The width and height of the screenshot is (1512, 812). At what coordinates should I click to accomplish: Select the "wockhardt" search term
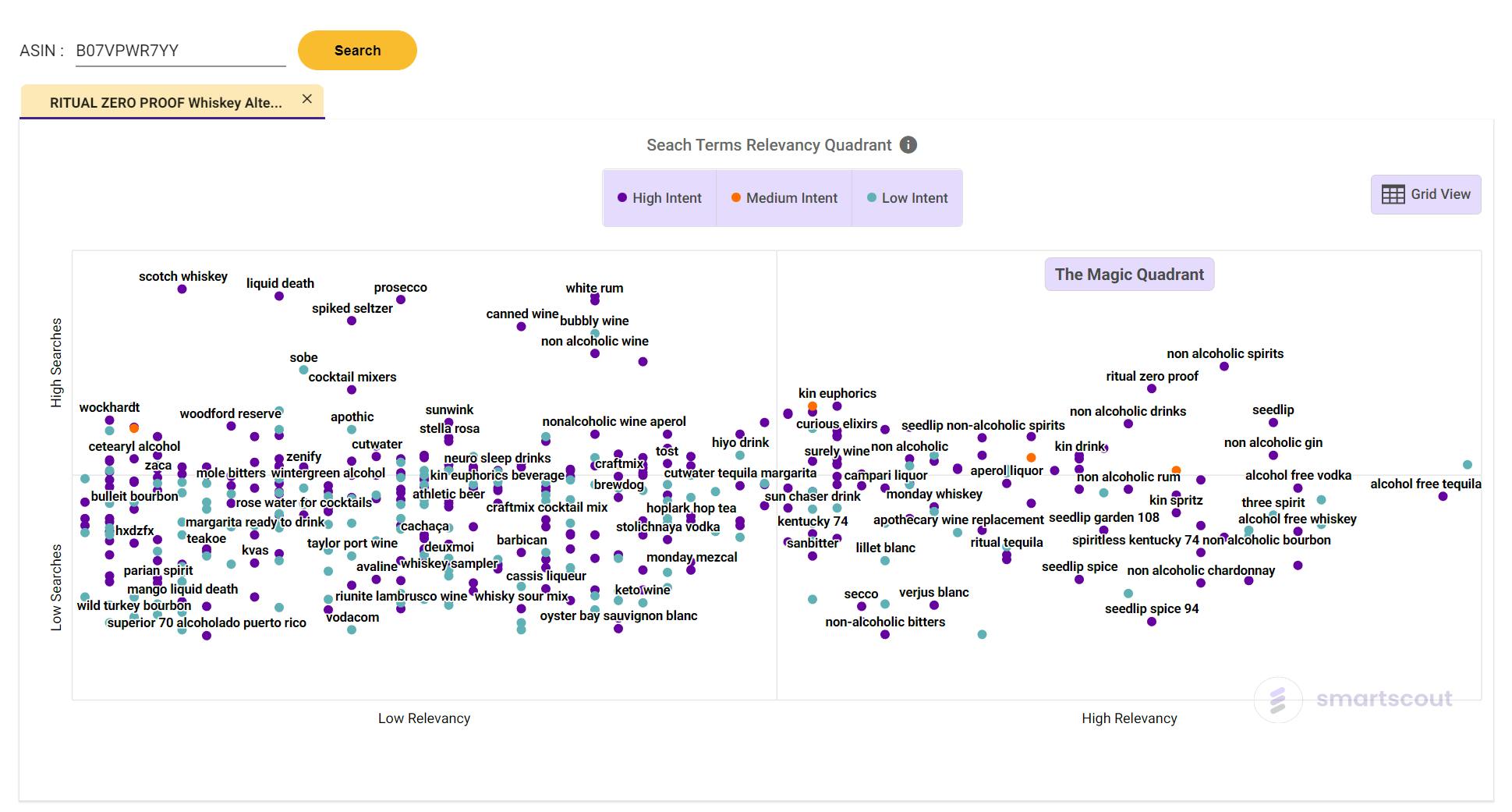(109, 407)
